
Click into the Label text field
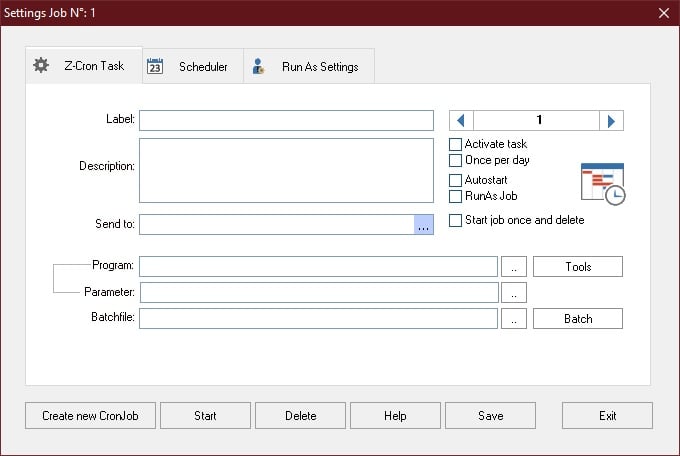pyautogui.click(x=286, y=121)
